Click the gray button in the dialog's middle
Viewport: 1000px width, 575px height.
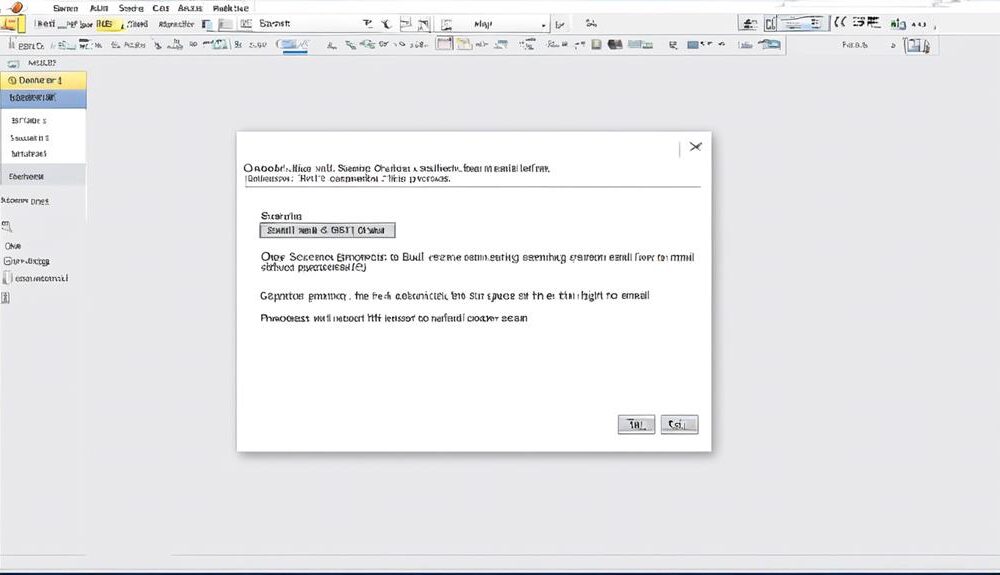tap(328, 230)
